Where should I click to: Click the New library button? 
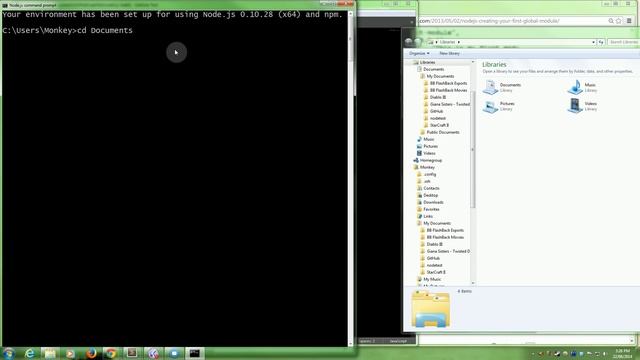click(x=449, y=53)
